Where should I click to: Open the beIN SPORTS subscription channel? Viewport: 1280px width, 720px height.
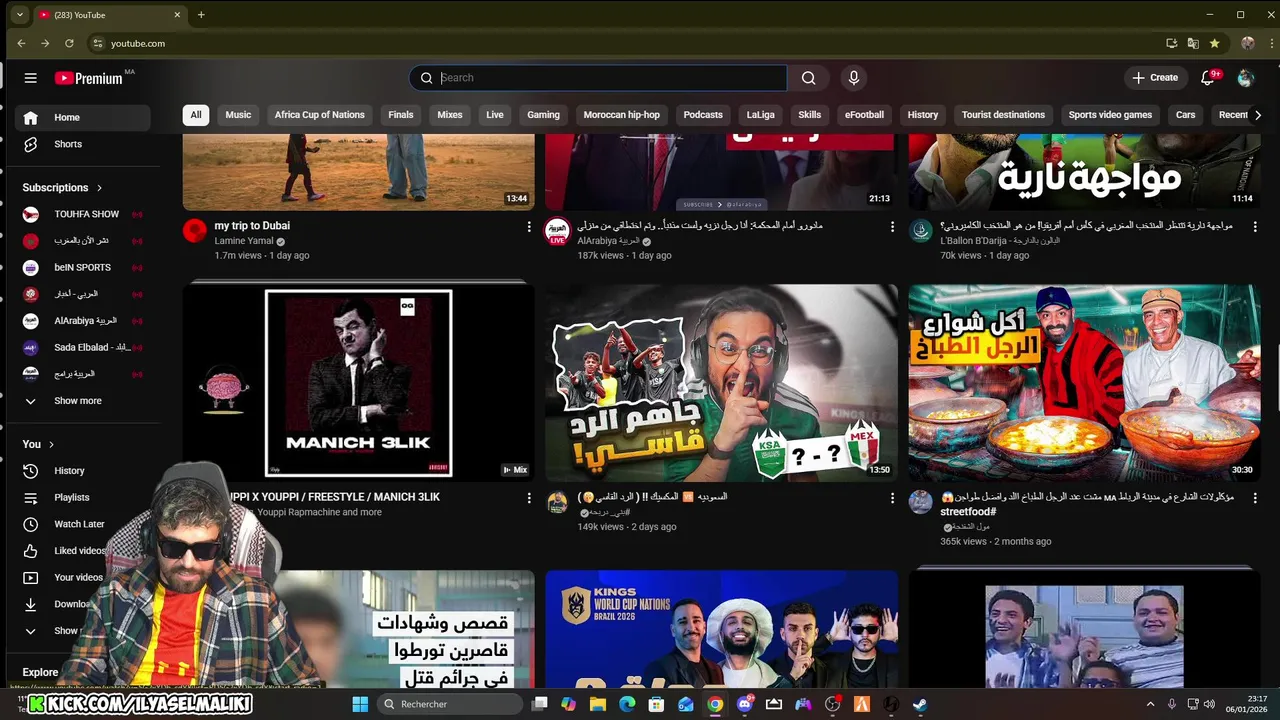84,267
